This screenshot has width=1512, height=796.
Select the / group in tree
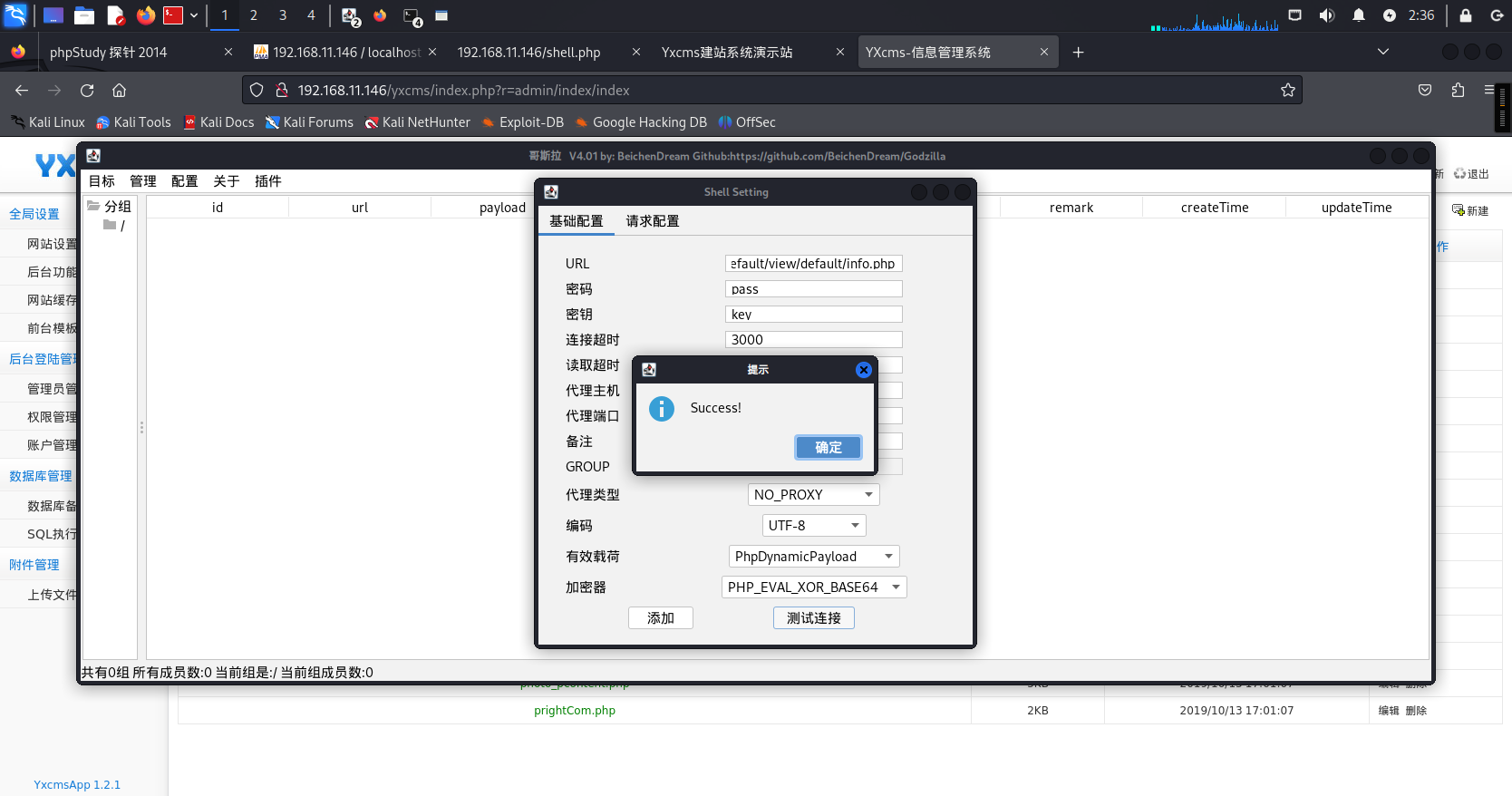point(114,225)
